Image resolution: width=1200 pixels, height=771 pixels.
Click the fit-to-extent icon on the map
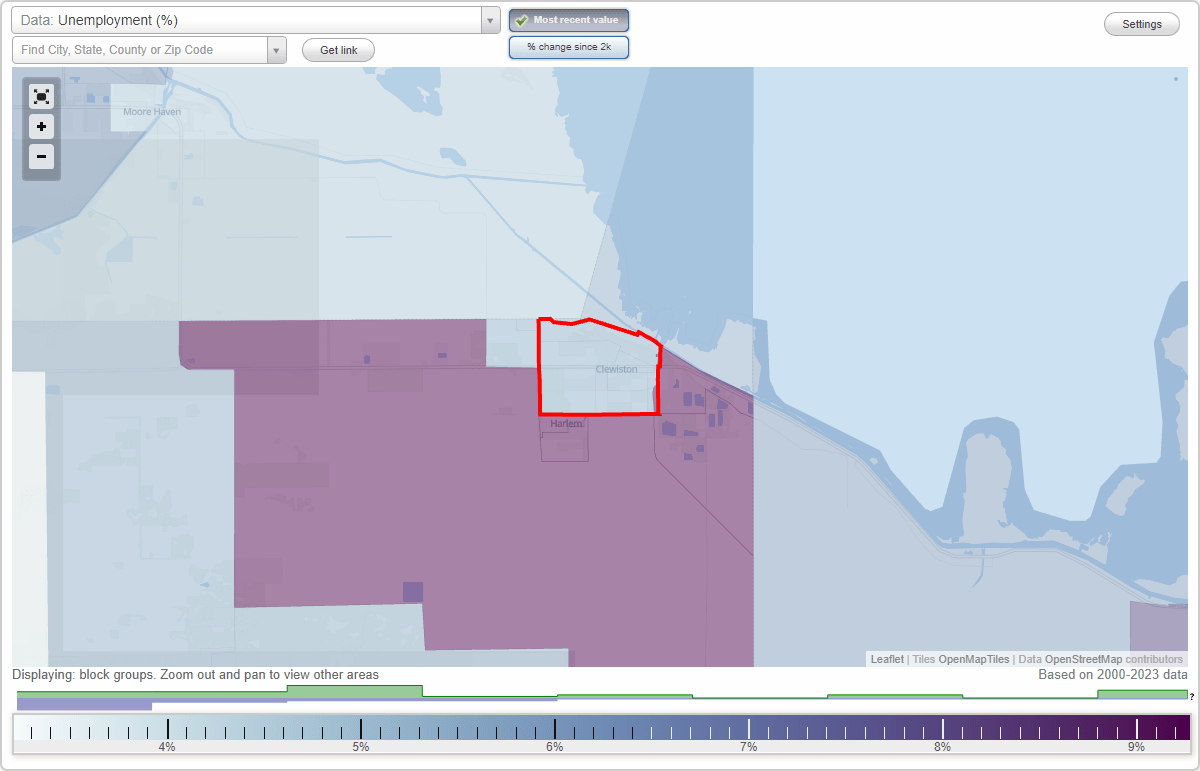[x=41, y=96]
